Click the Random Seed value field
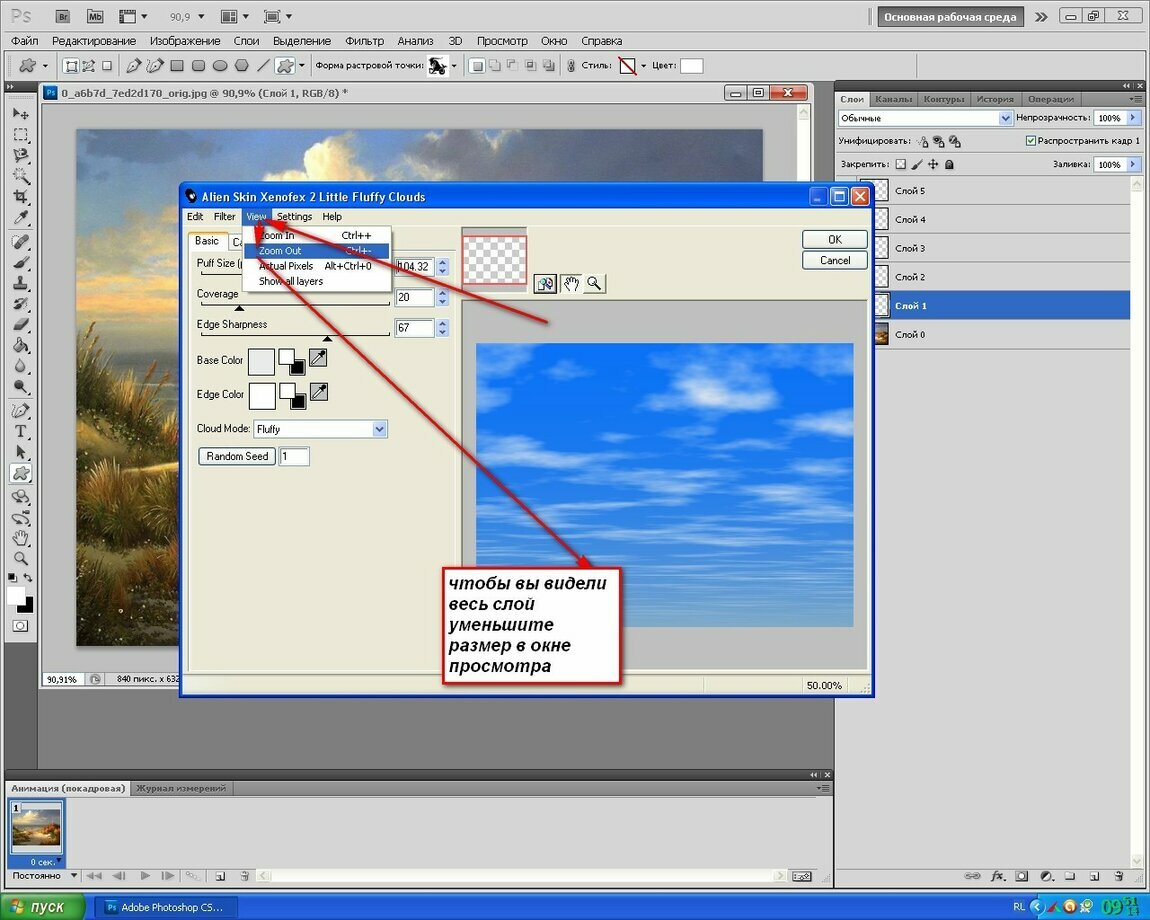 pyautogui.click(x=293, y=456)
